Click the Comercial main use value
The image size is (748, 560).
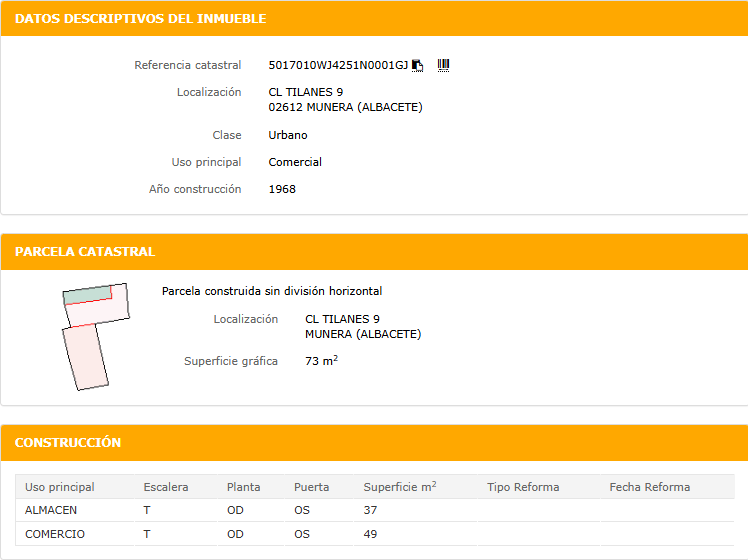295,162
